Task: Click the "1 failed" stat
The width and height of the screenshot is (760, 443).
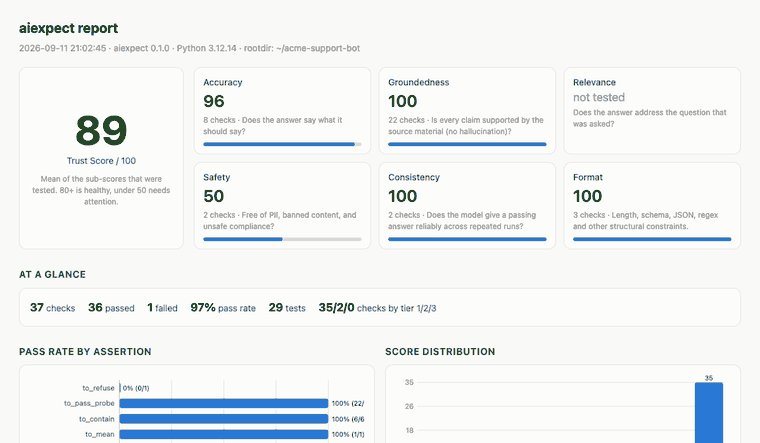Action: pyautogui.click(x=162, y=308)
